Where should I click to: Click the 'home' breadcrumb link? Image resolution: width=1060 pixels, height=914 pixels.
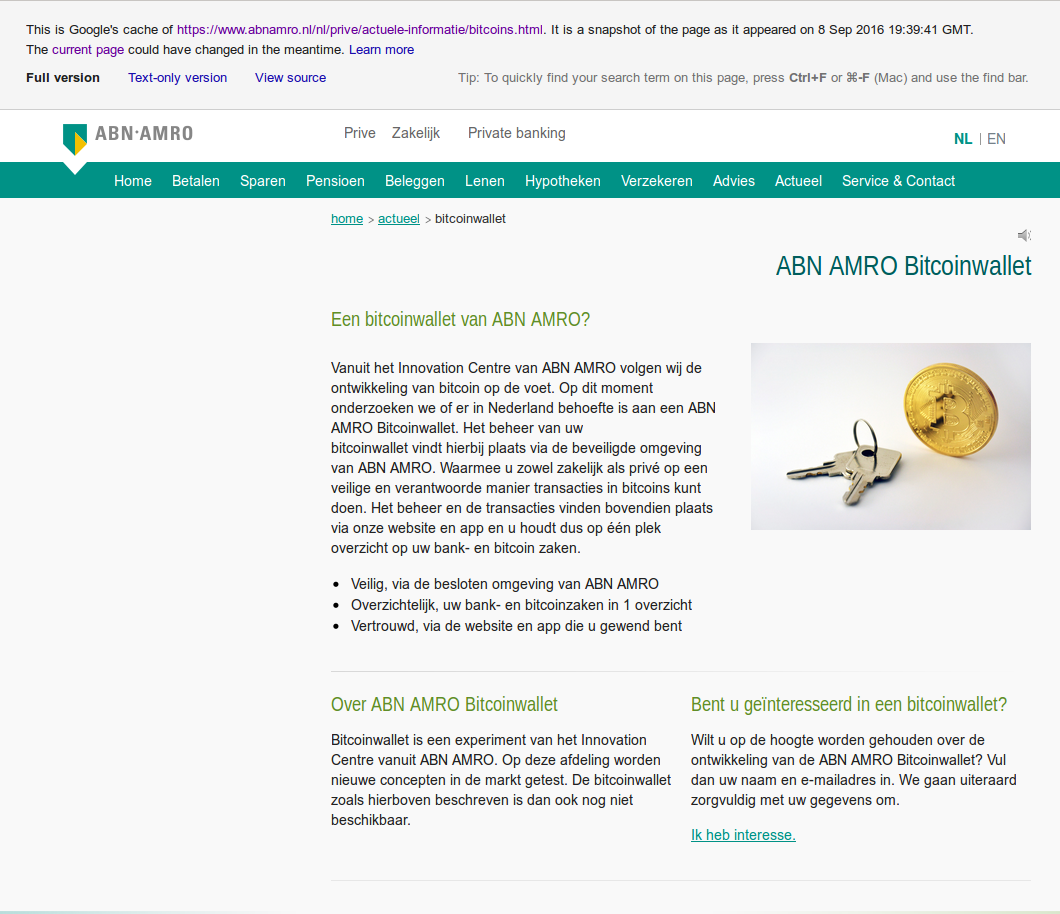[x=347, y=219]
